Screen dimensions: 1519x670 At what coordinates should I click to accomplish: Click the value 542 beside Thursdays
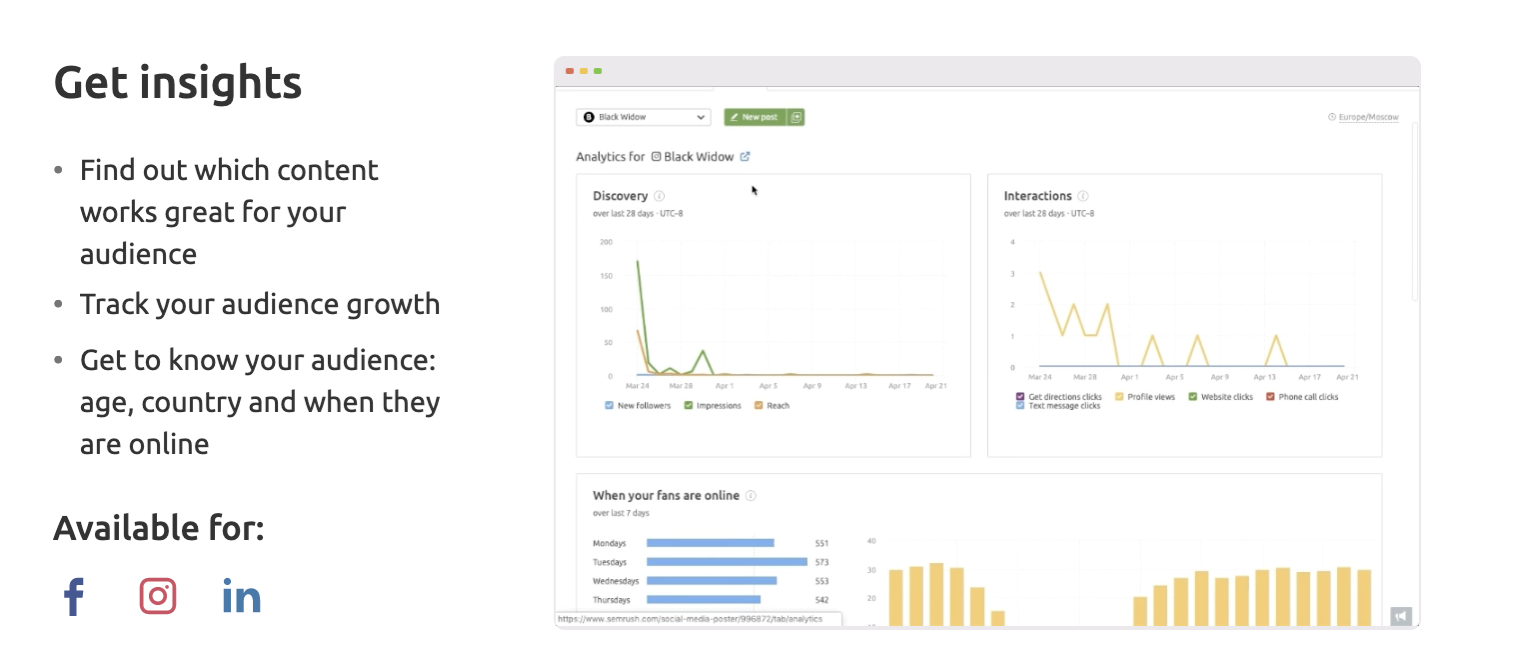[x=822, y=600]
